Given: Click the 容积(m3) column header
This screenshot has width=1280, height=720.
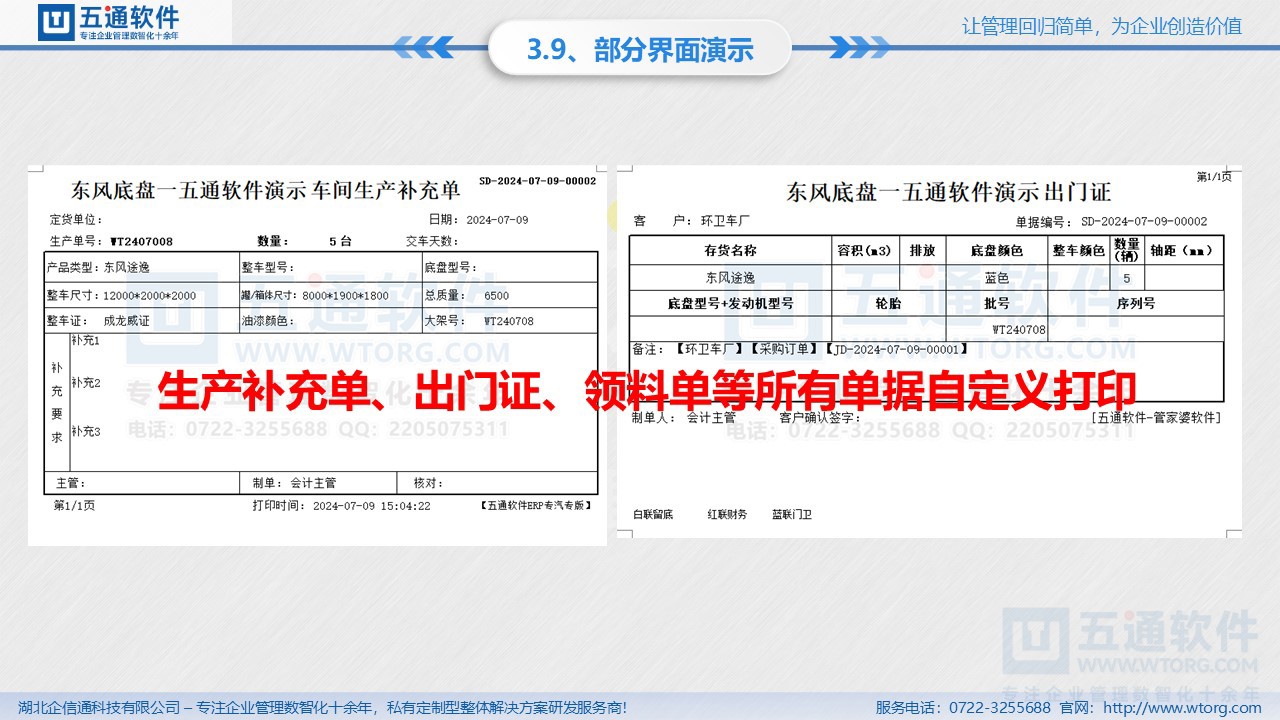Looking at the screenshot, I should (x=864, y=250).
